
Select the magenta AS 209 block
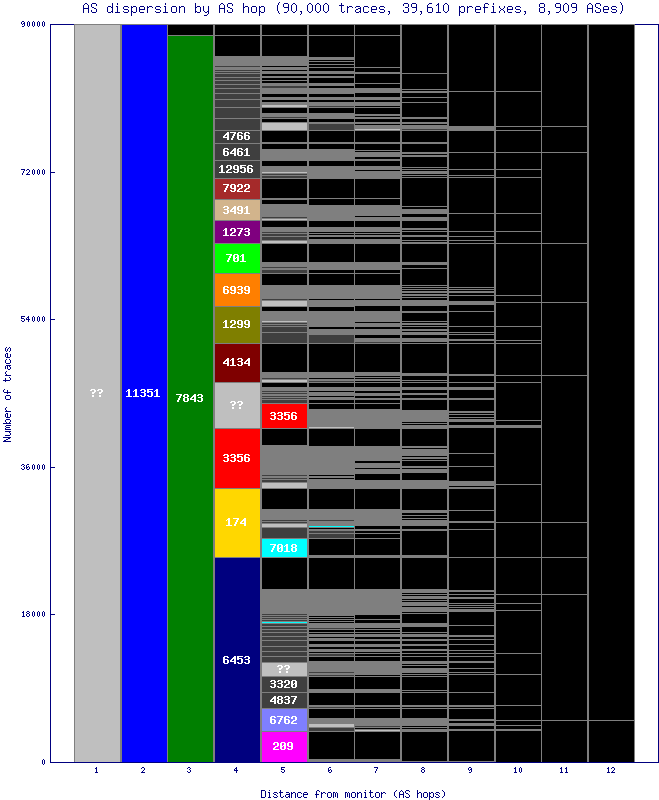[284, 745]
